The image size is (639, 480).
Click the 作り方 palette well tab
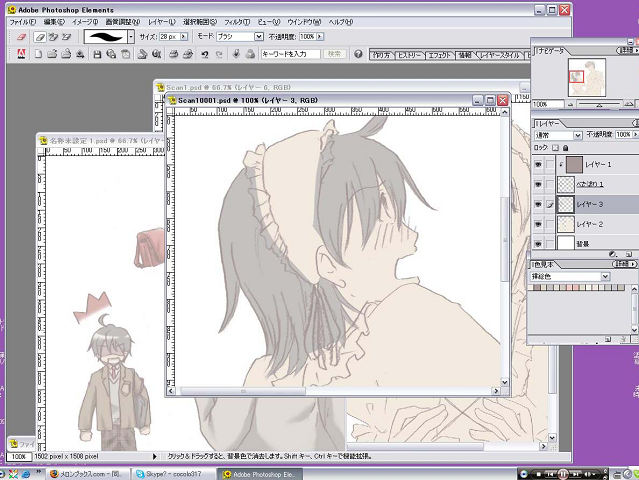[381, 55]
